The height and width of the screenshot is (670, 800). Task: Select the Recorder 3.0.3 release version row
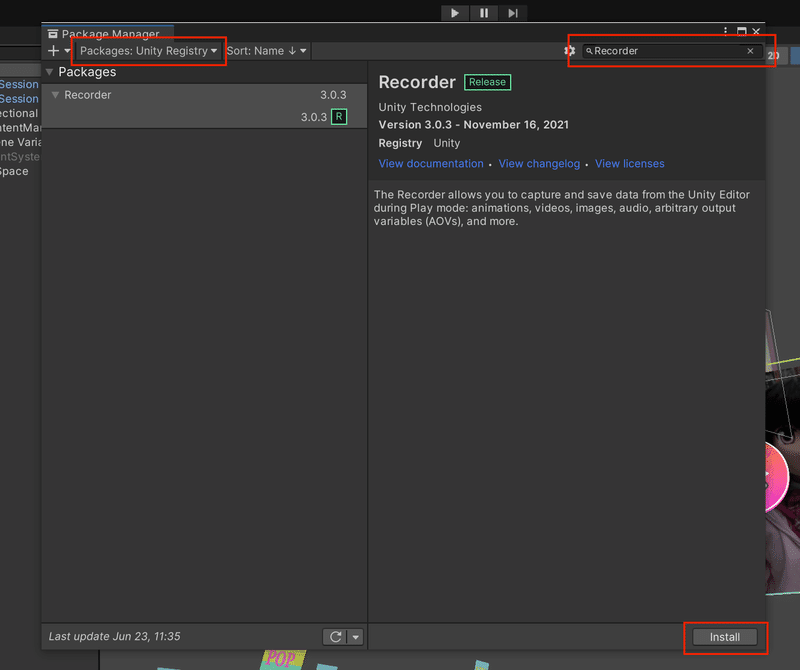[x=204, y=117]
